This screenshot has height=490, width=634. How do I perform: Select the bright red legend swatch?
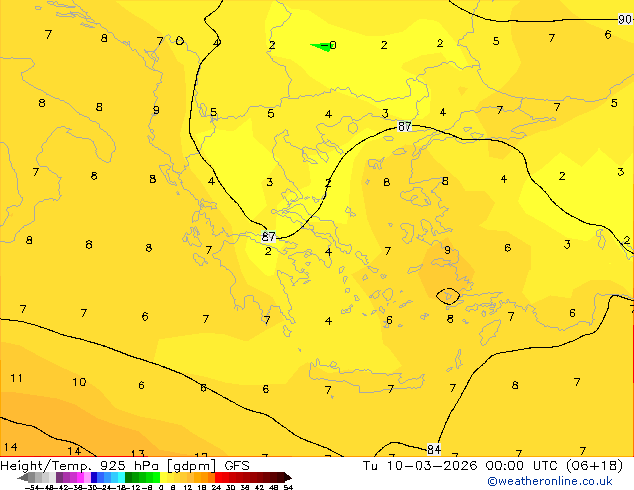click(x=218, y=477)
